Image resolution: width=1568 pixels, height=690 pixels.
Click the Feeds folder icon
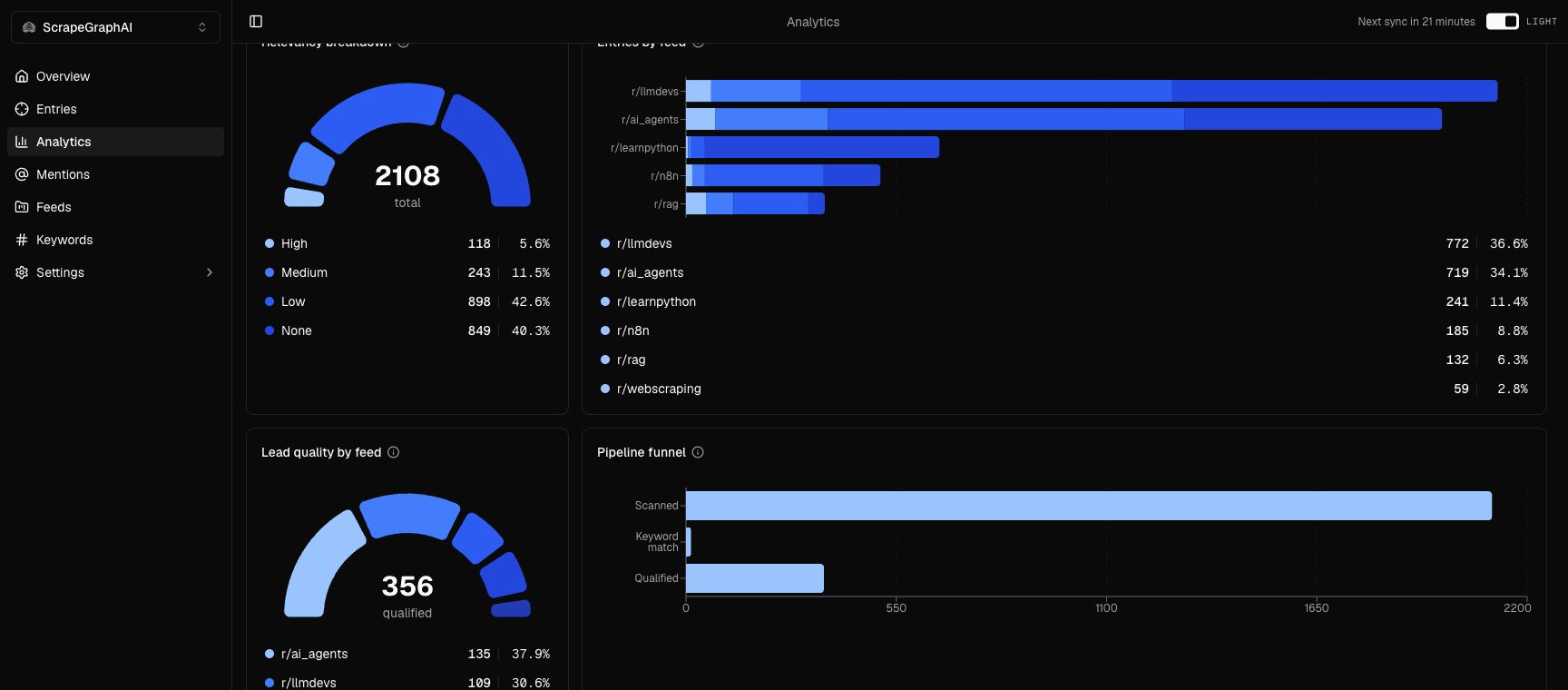22,207
